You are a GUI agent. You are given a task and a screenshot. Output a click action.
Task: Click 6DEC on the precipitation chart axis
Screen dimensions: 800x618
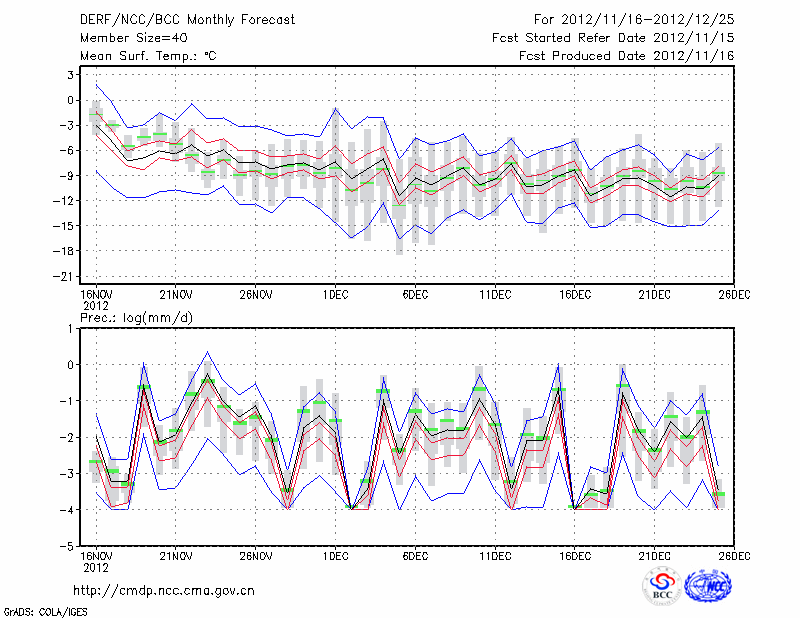(x=415, y=555)
